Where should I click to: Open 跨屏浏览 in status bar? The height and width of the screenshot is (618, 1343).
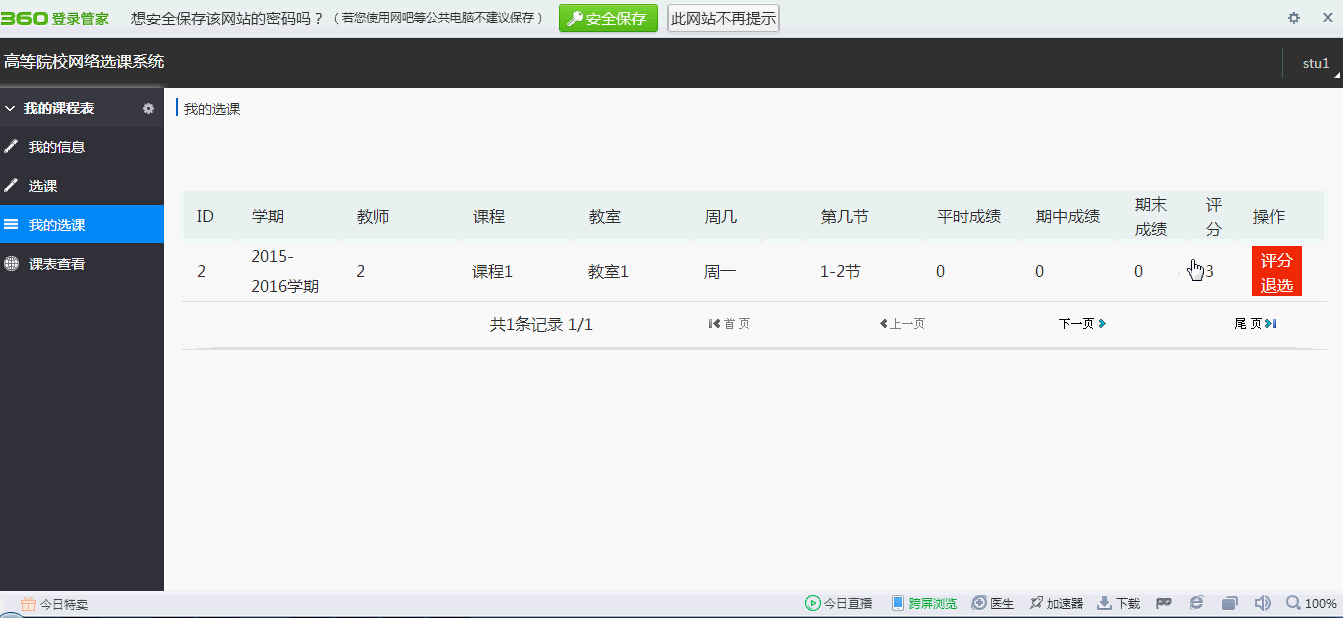[924, 603]
